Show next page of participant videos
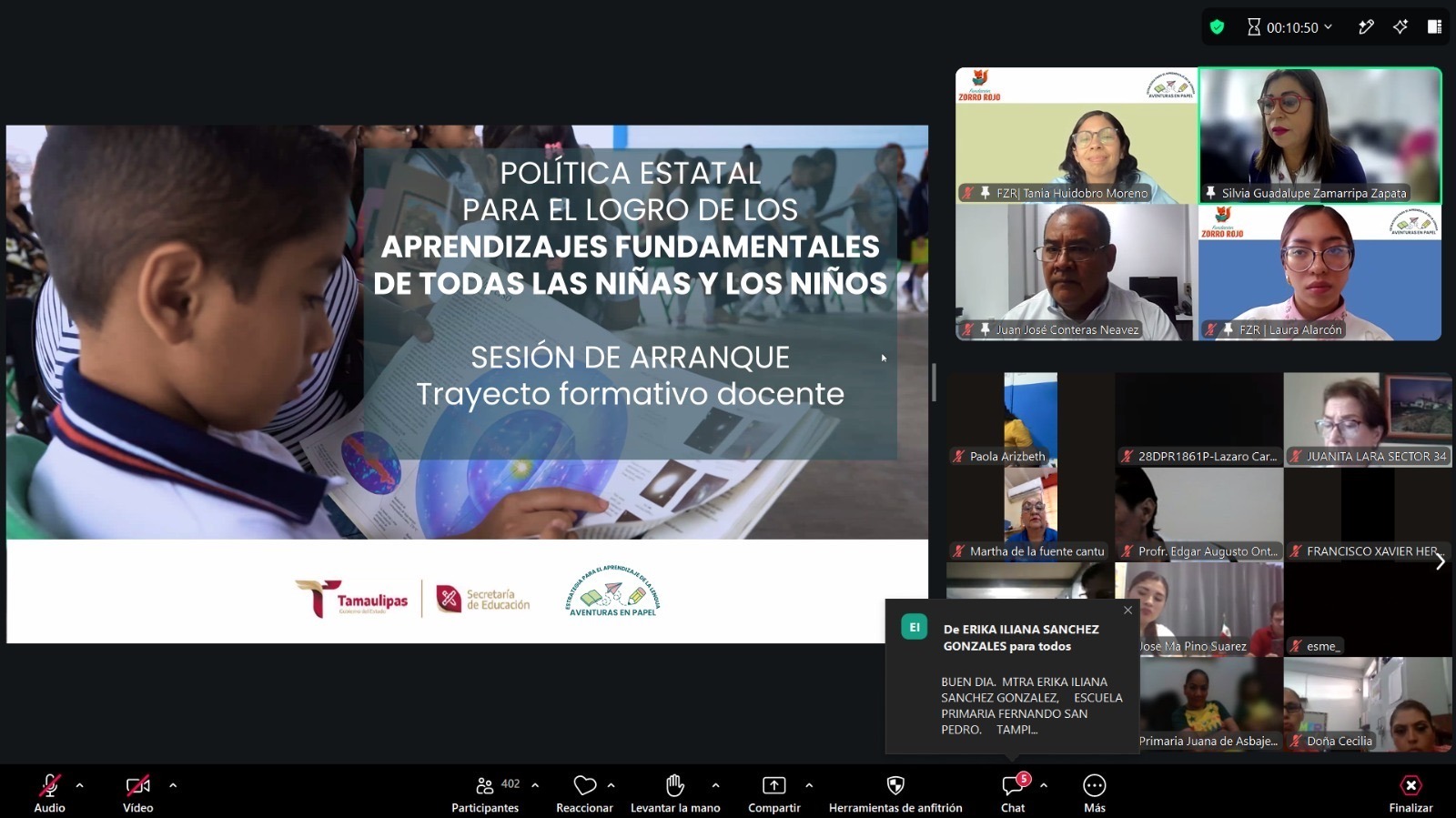1456x818 pixels. 1441,561
